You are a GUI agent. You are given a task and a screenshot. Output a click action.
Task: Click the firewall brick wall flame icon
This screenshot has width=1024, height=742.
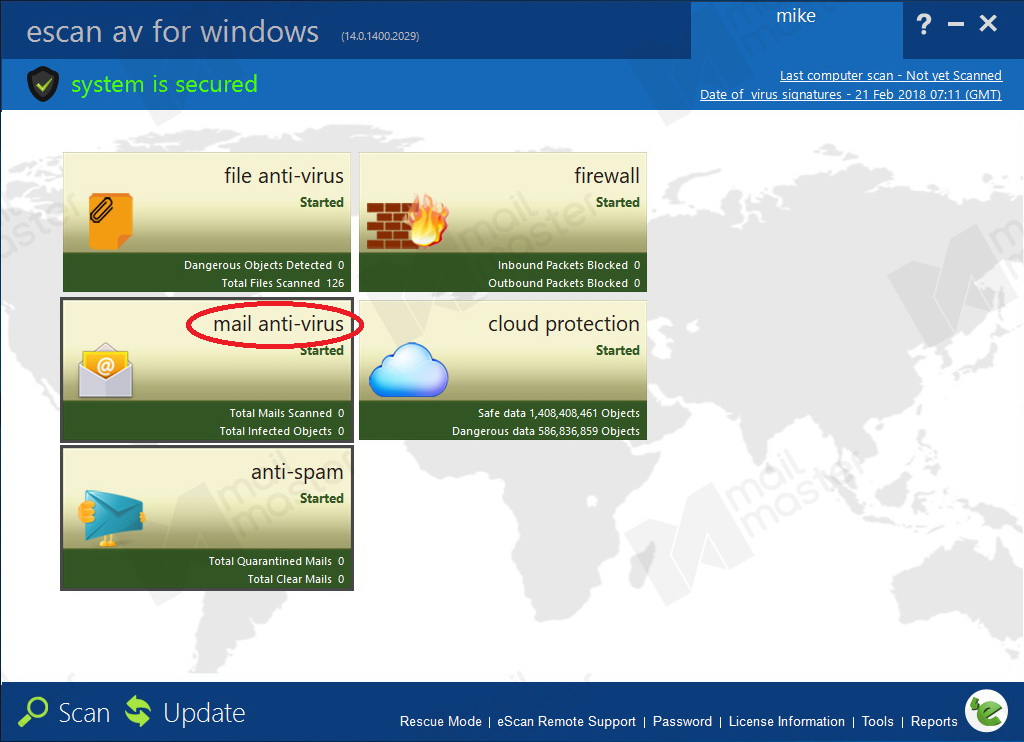(408, 221)
